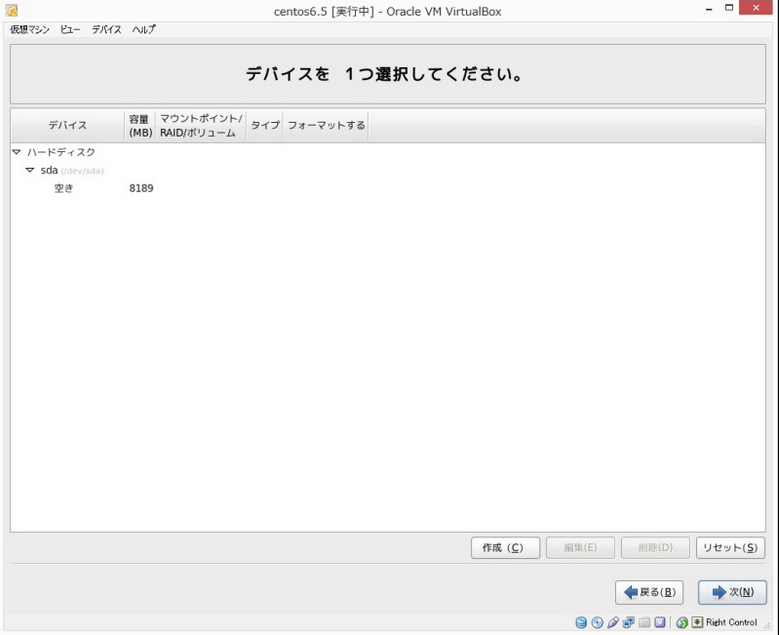Image resolution: width=779 pixels, height=635 pixels.
Task: Click the network adapters status icon
Action: pyautogui.click(x=628, y=622)
